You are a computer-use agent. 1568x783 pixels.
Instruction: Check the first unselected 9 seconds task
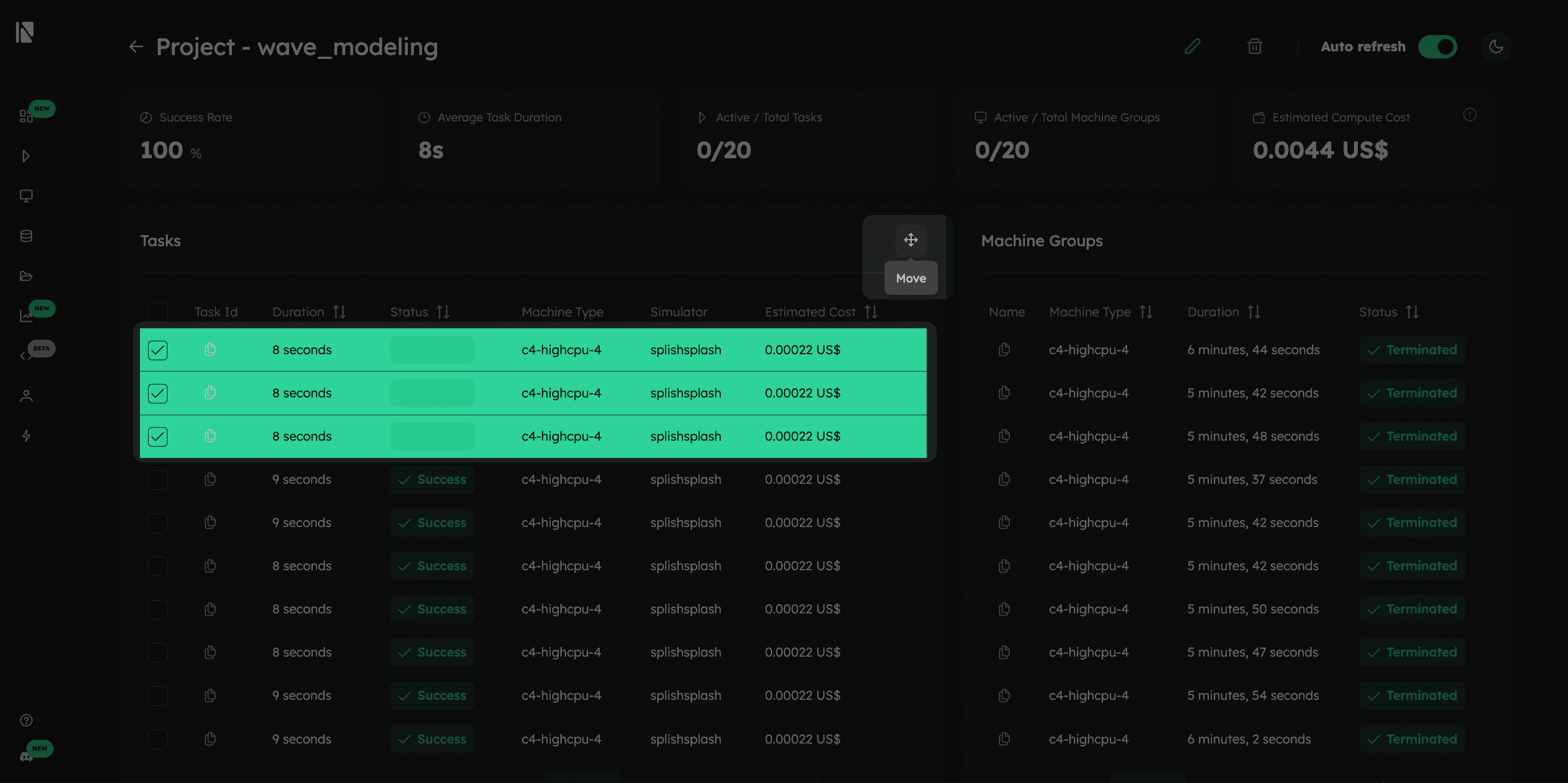158,480
